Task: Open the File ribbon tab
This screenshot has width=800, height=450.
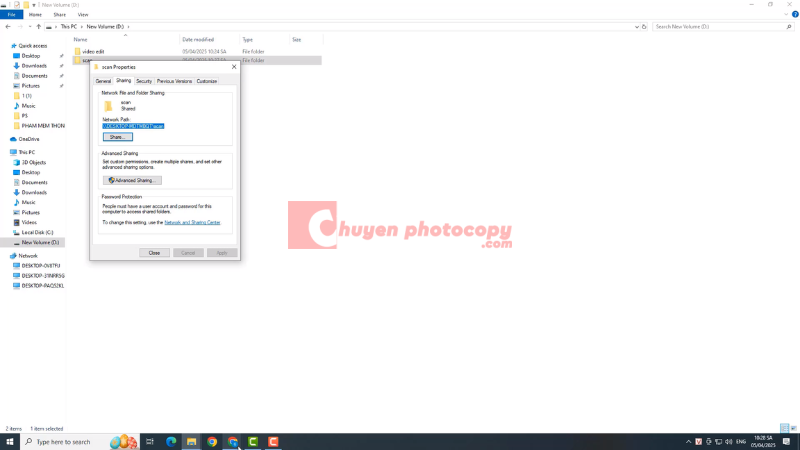Action: [x=11, y=15]
